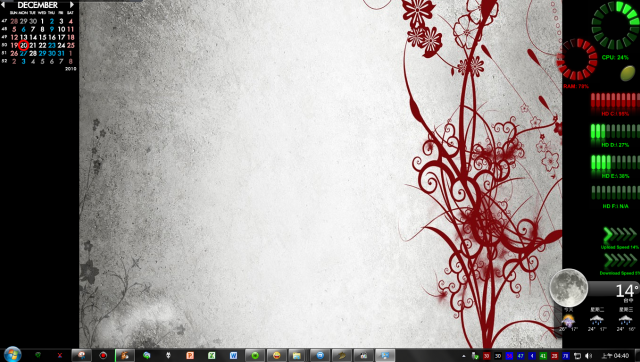Click the red RAM usage ring gauge

tap(577, 60)
